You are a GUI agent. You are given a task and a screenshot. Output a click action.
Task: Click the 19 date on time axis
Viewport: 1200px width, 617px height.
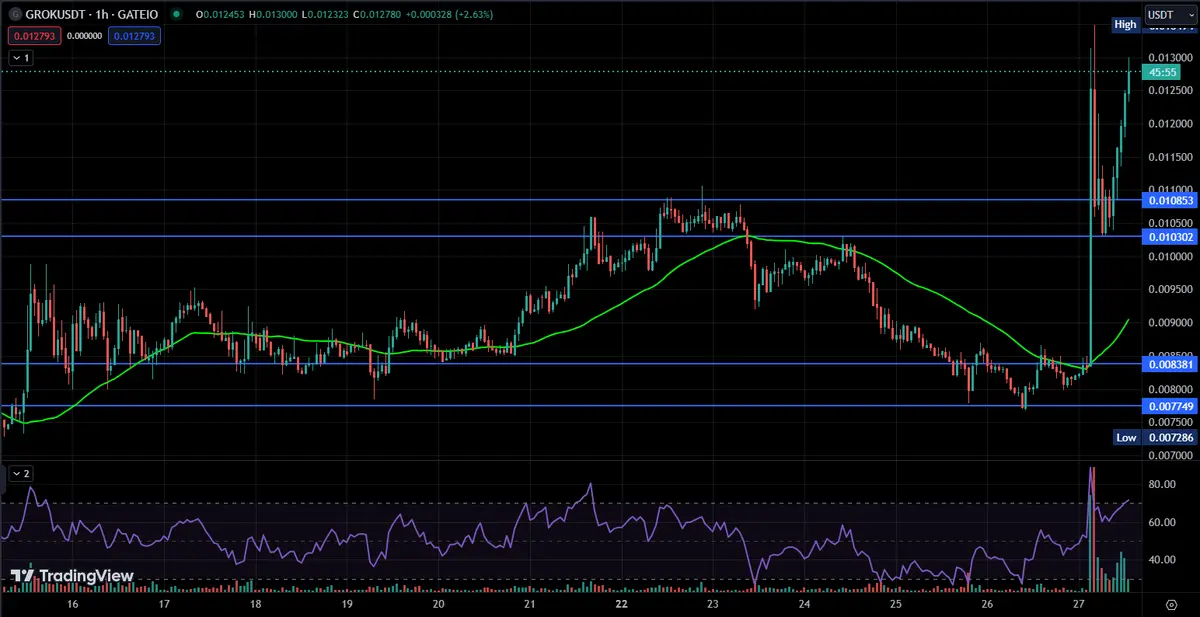[x=347, y=605]
